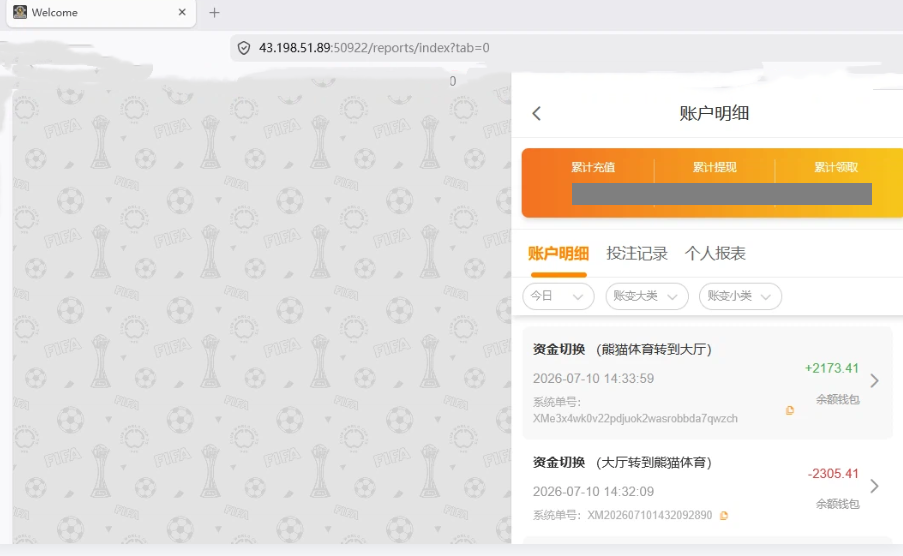Copy the XMe3x4wk0v22 system order number
The image size is (903, 556).
coord(790,410)
